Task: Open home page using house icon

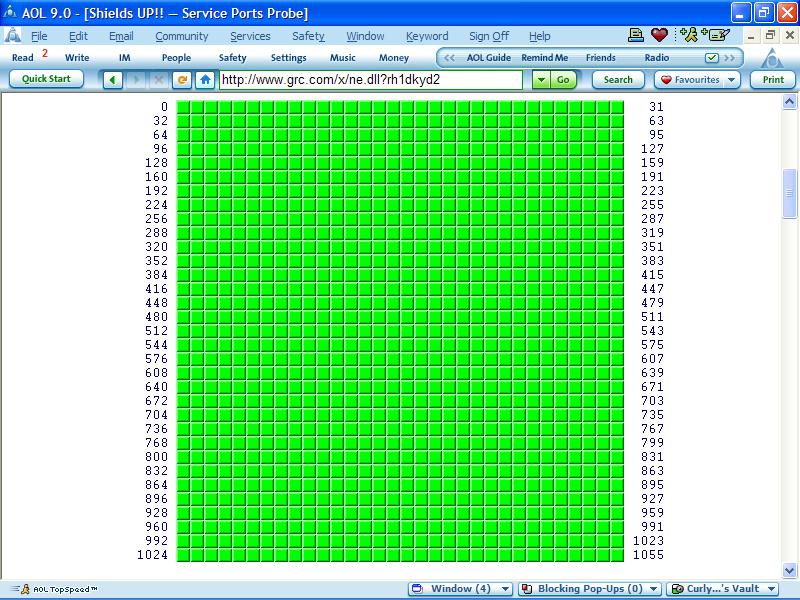Action: pos(205,80)
